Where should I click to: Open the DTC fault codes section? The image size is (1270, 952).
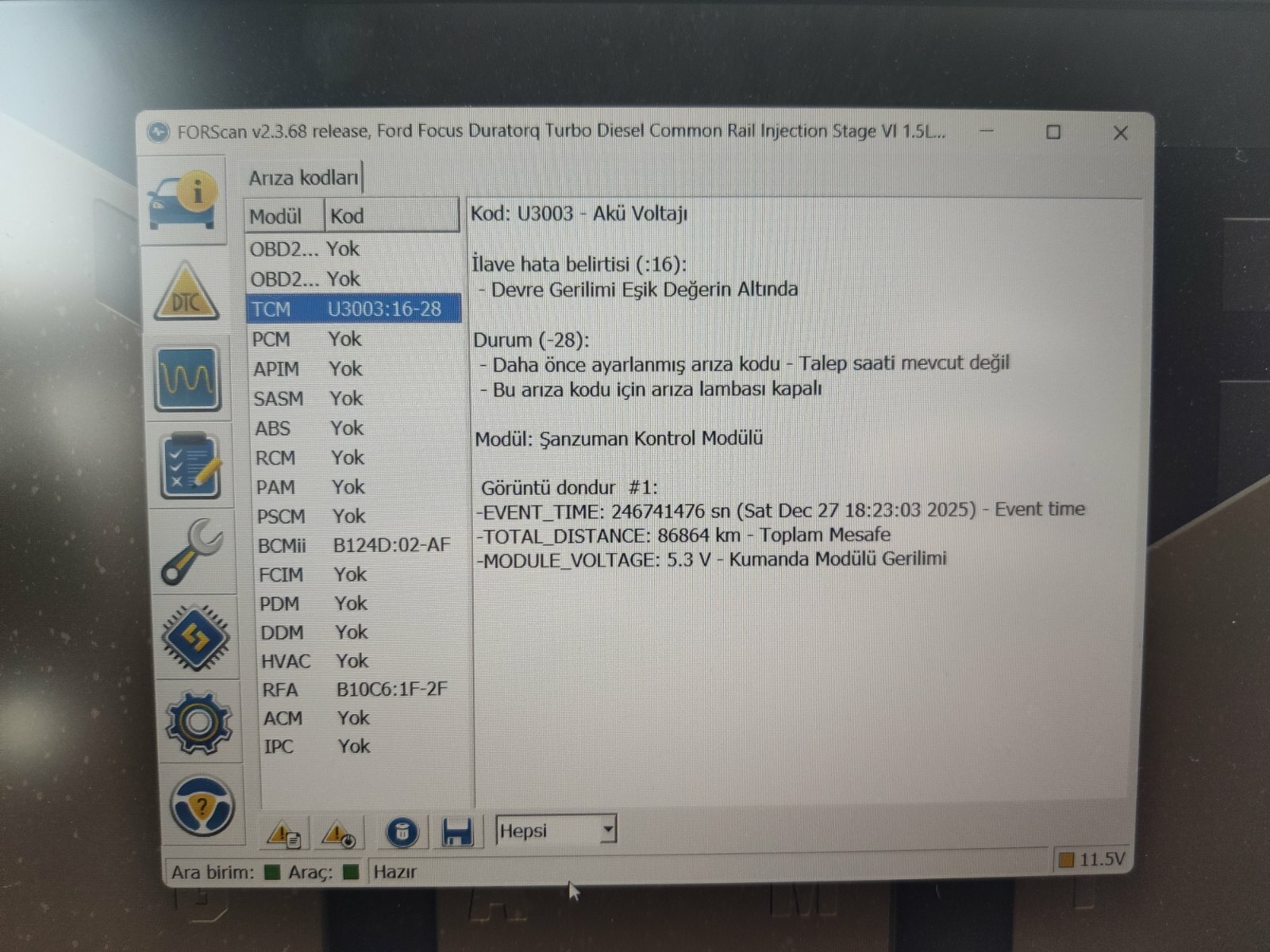pyautogui.click(x=186, y=292)
